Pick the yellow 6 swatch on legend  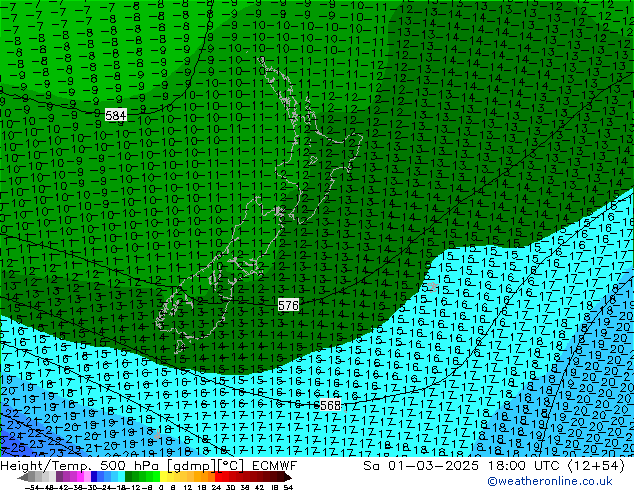(174, 477)
